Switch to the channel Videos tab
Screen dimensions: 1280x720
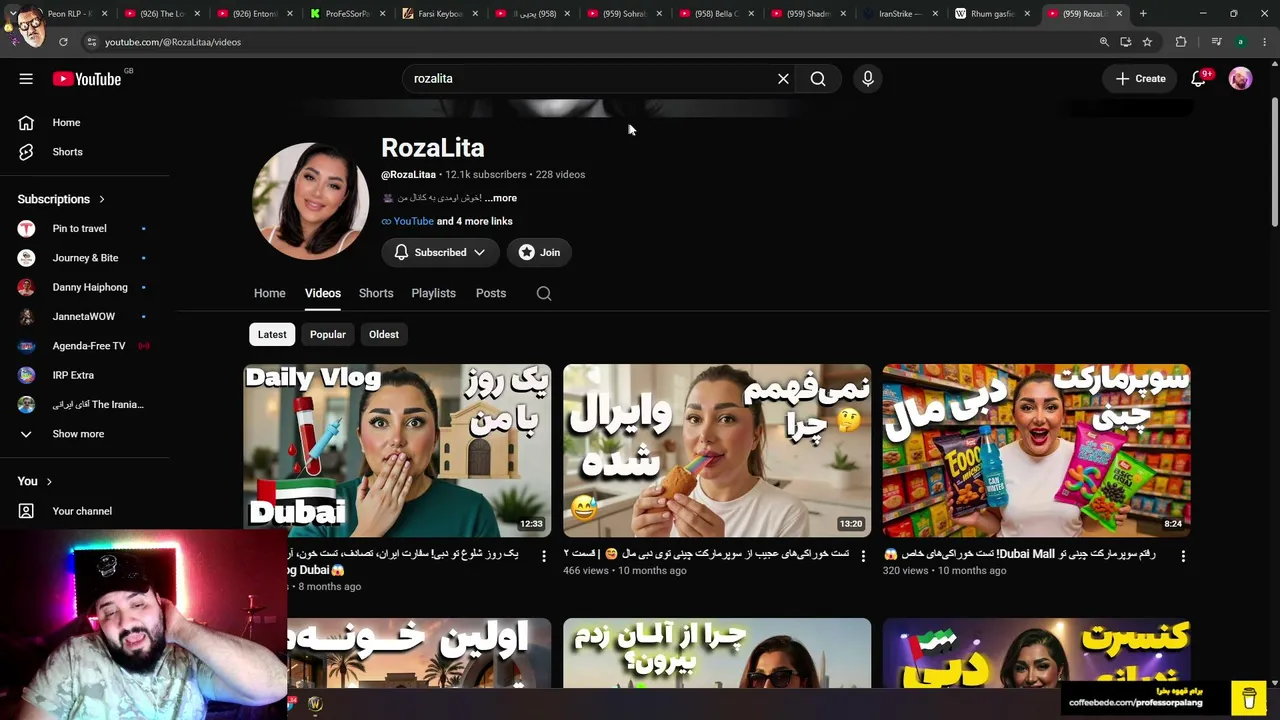(323, 293)
